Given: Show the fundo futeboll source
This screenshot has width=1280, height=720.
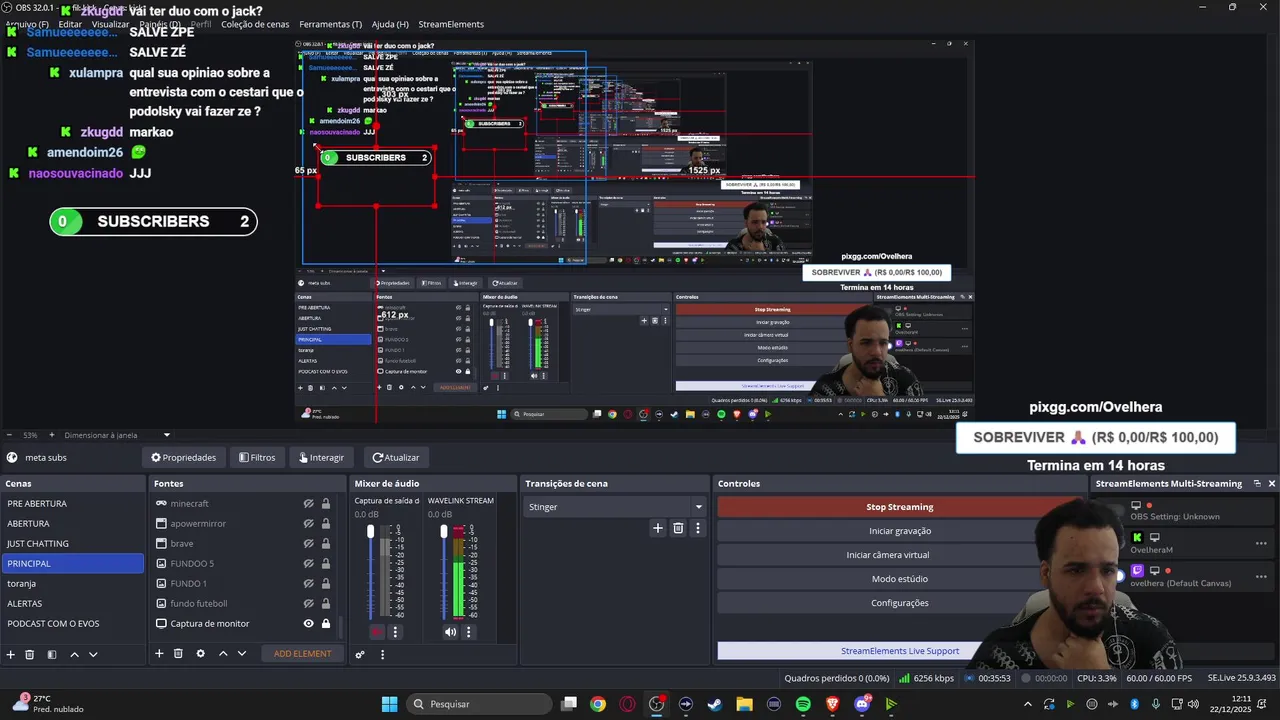Looking at the screenshot, I should tap(309, 603).
